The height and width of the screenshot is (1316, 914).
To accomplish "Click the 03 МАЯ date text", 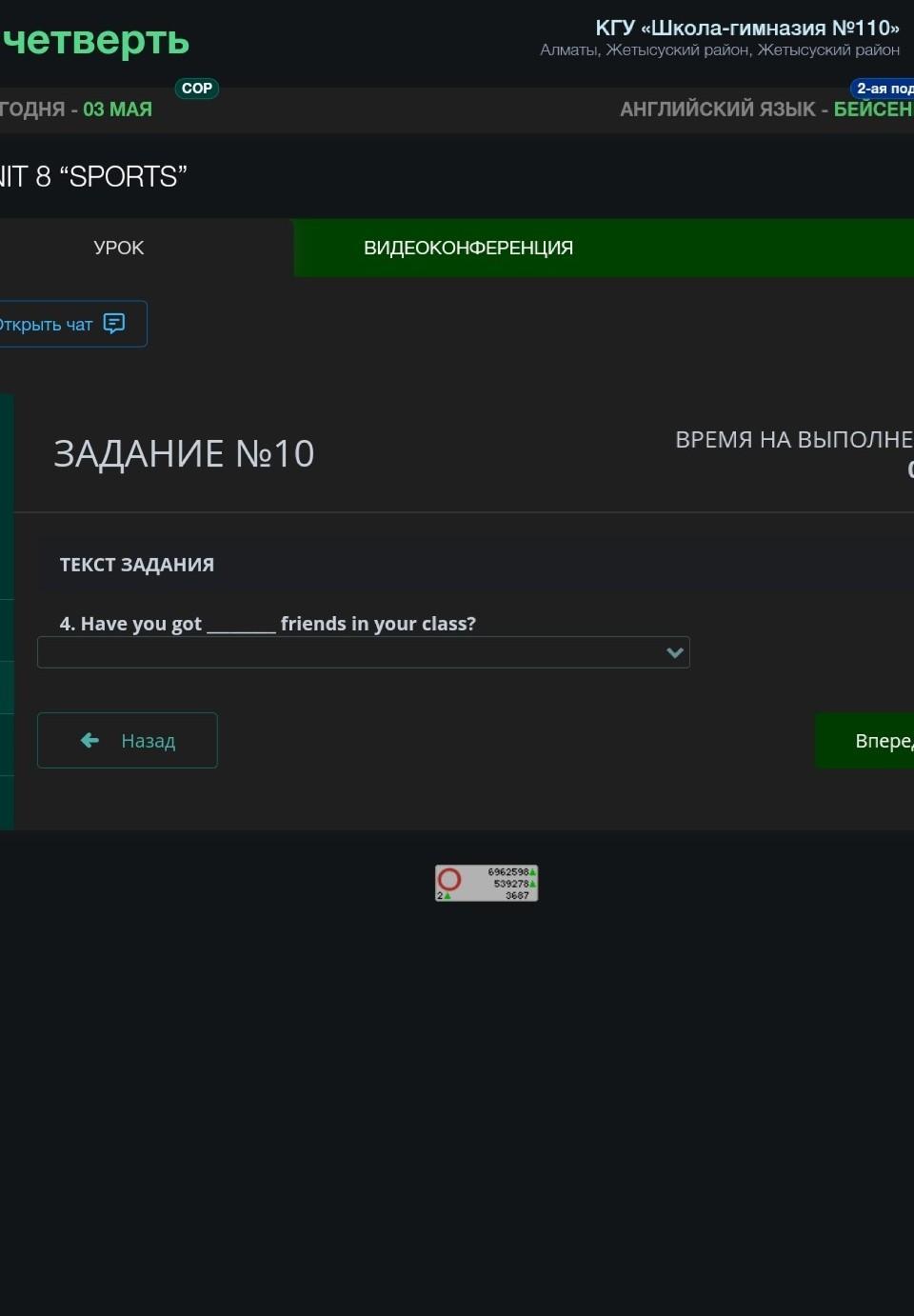I will [x=117, y=110].
